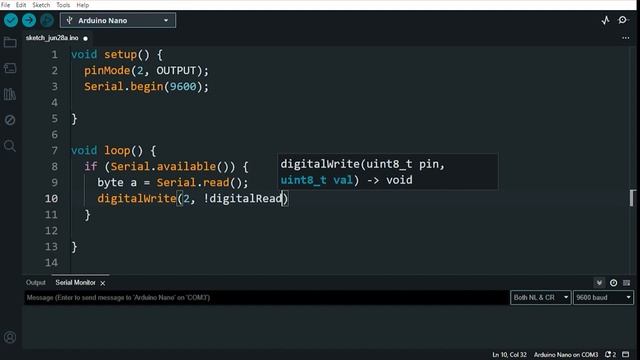Screen dimensions: 640x360
Task: Toggle the bottom panel icon in status bar
Action: tap(626, 354)
